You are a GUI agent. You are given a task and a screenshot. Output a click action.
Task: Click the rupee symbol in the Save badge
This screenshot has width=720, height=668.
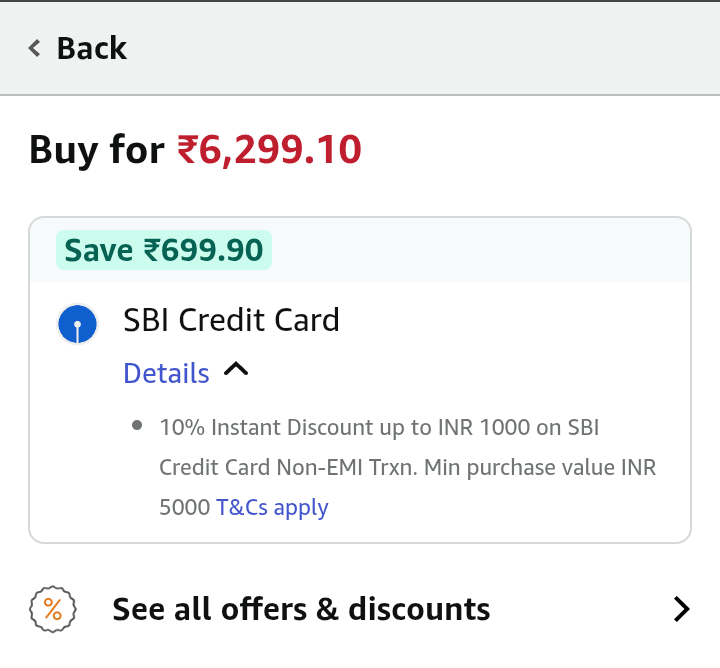152,250
